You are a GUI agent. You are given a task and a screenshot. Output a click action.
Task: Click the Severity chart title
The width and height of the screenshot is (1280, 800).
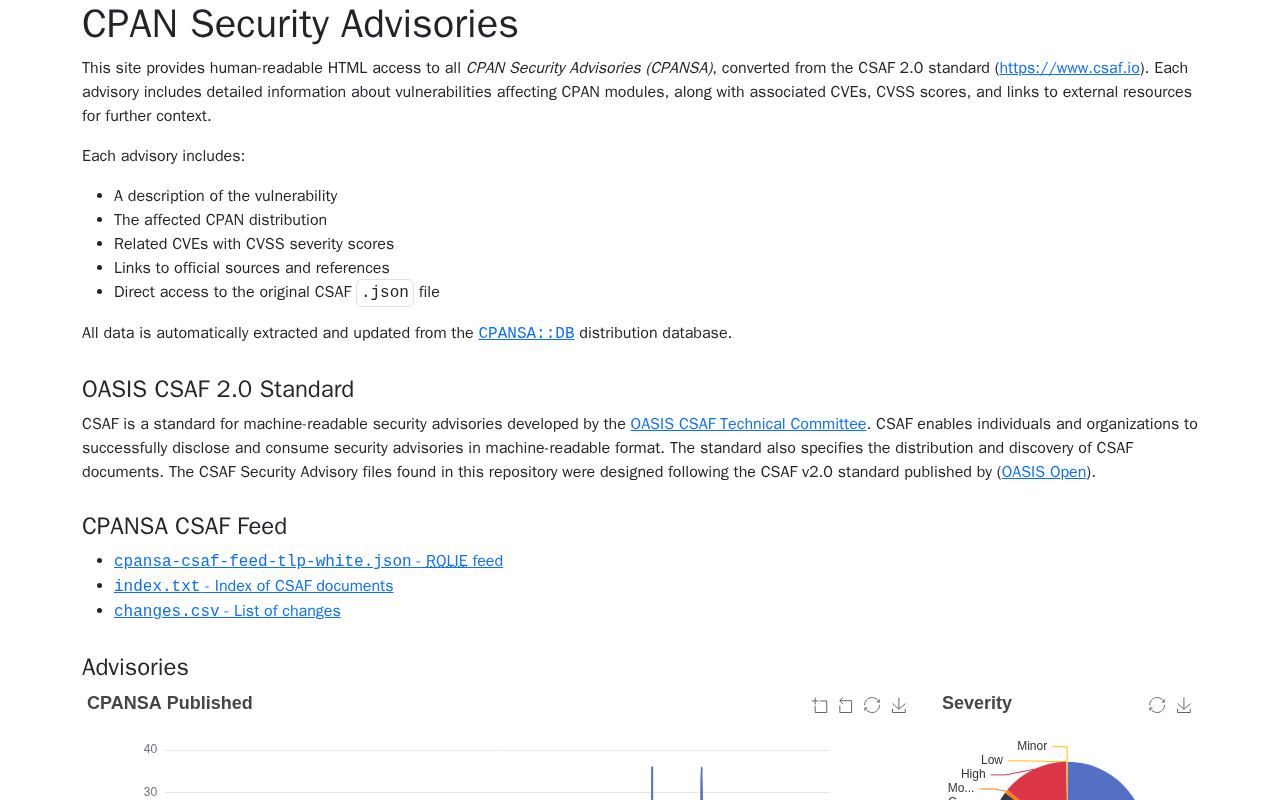click(977, 703)
